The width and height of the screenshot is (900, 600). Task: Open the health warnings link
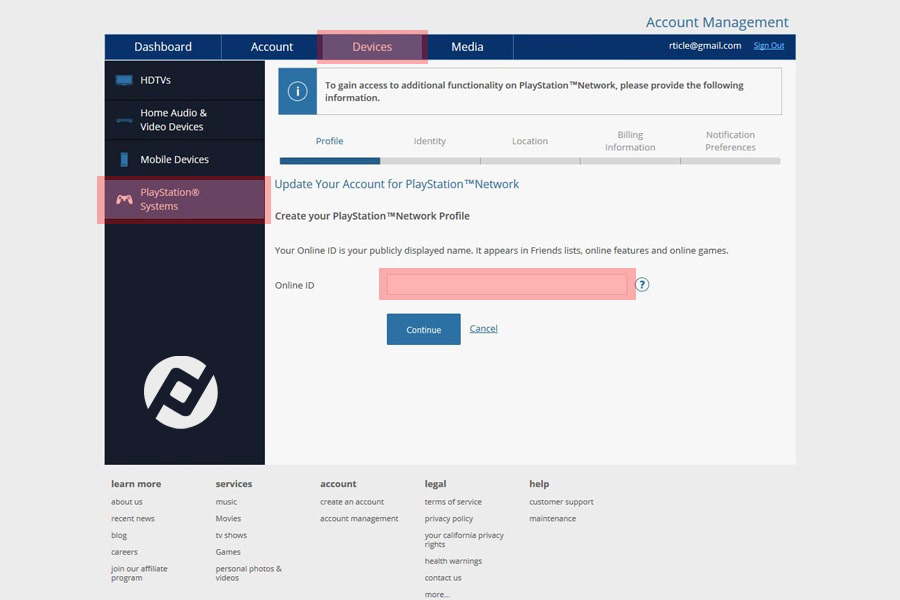(x=453, y=560)
